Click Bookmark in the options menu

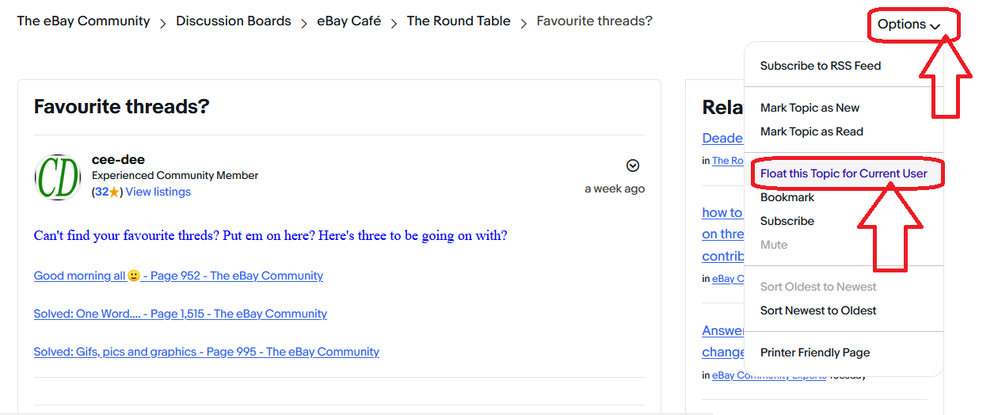pos(787,197)
